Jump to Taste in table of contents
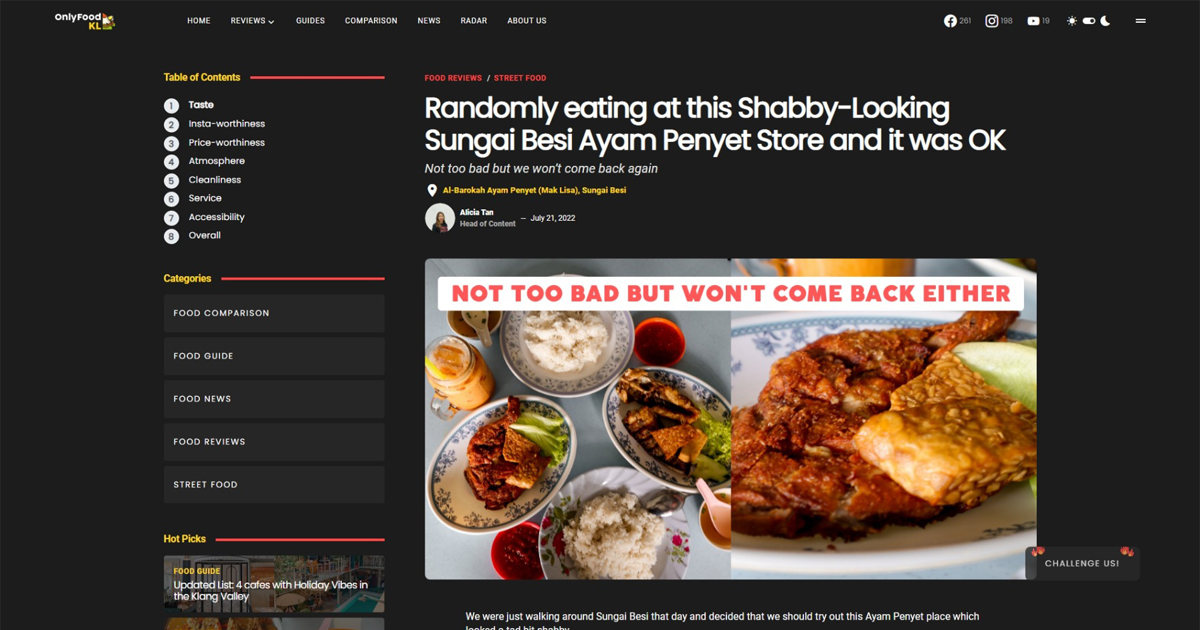The image size is (1200, 630). (x=201, y=105)
